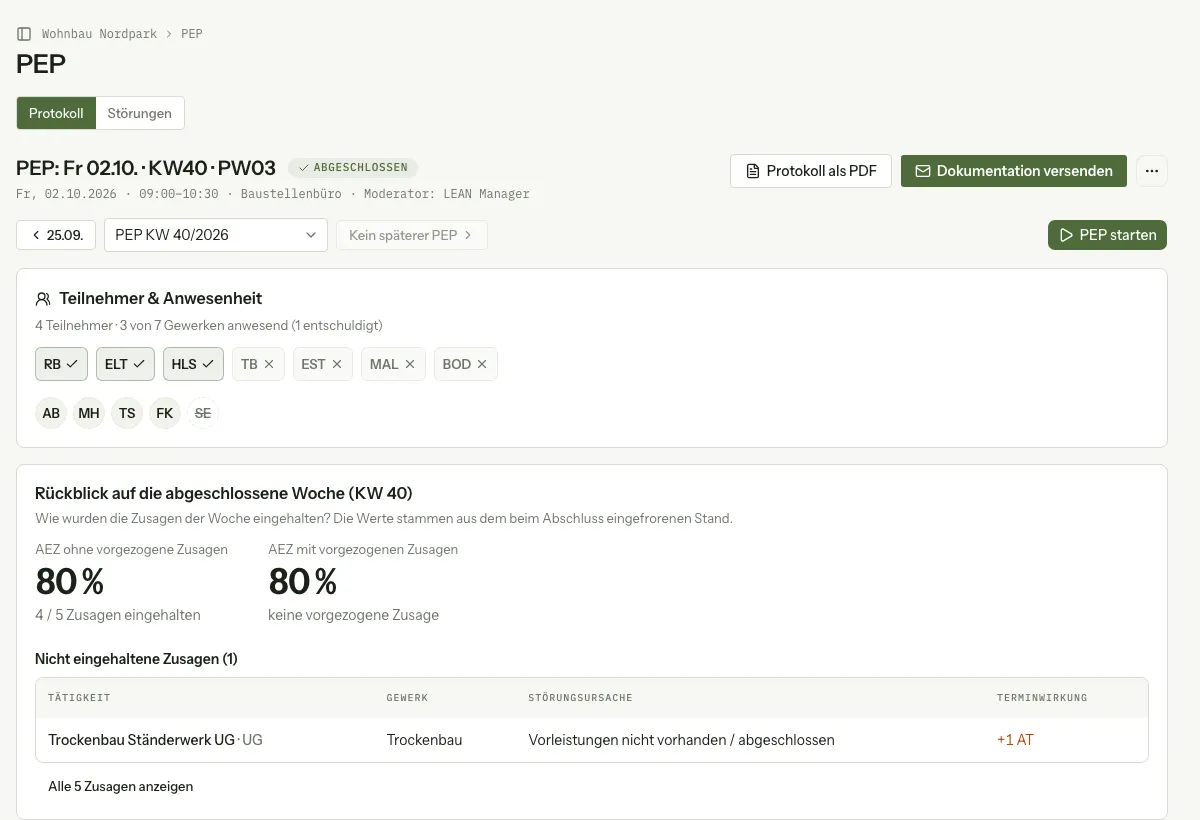Screen dimensions: 1200x820
Task: Open the PEP KW 40/2026 dropdown
Action: [216, 235]
